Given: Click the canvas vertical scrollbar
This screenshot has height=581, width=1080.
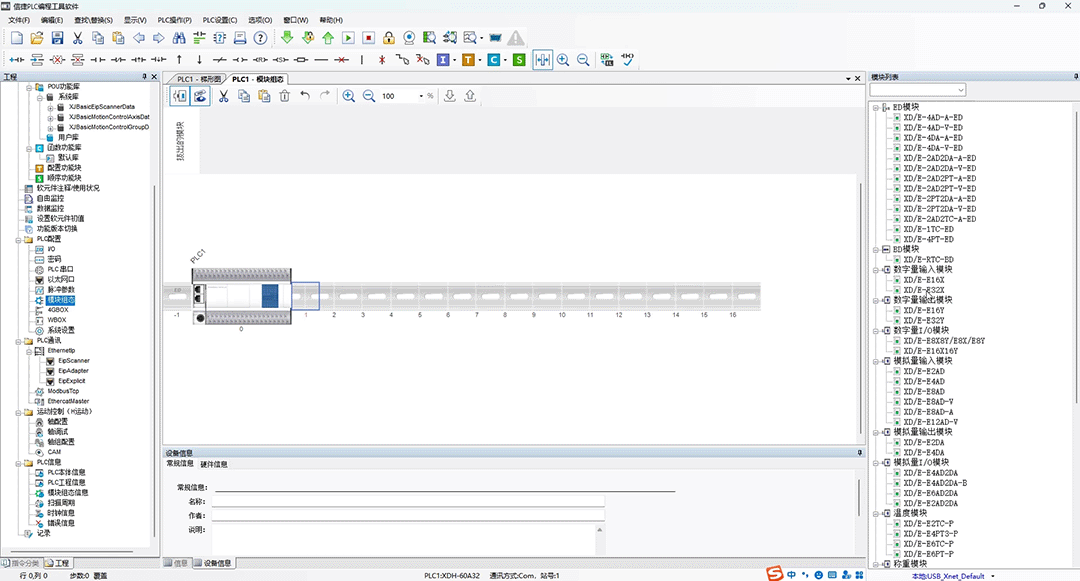Looking at the screenshot, I should 861,310.
